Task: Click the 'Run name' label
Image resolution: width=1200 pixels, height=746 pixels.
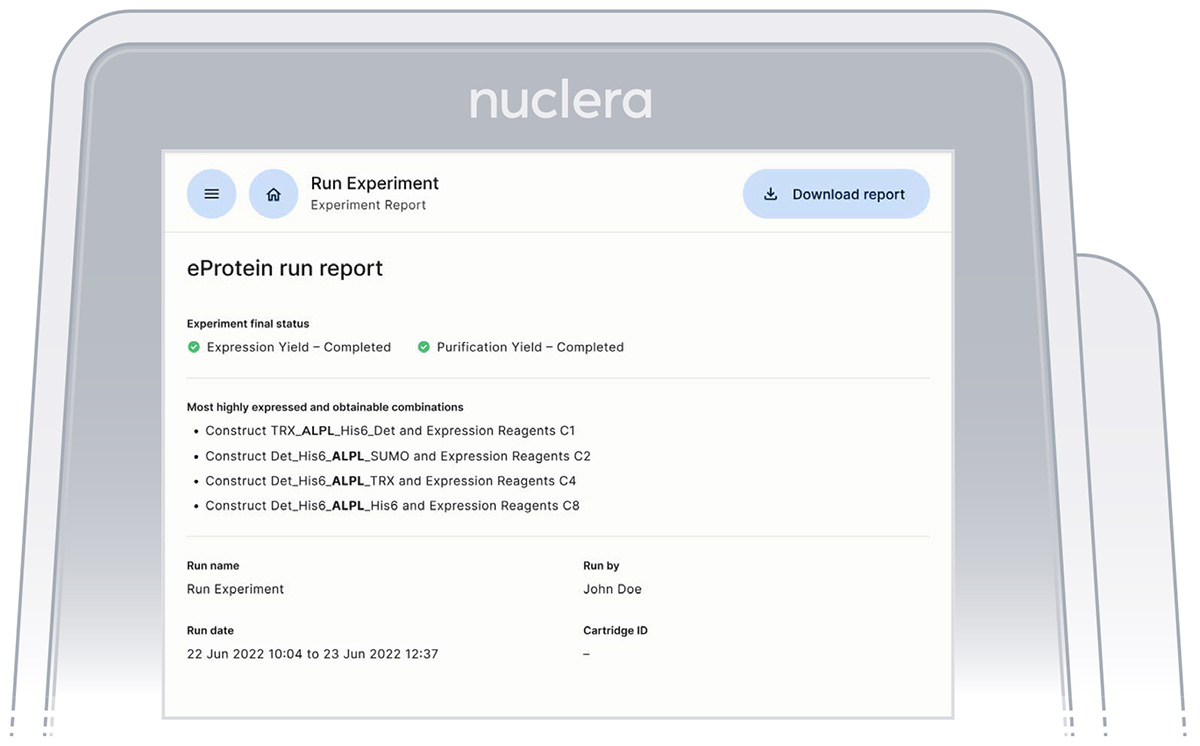Action: coord(213,566)
